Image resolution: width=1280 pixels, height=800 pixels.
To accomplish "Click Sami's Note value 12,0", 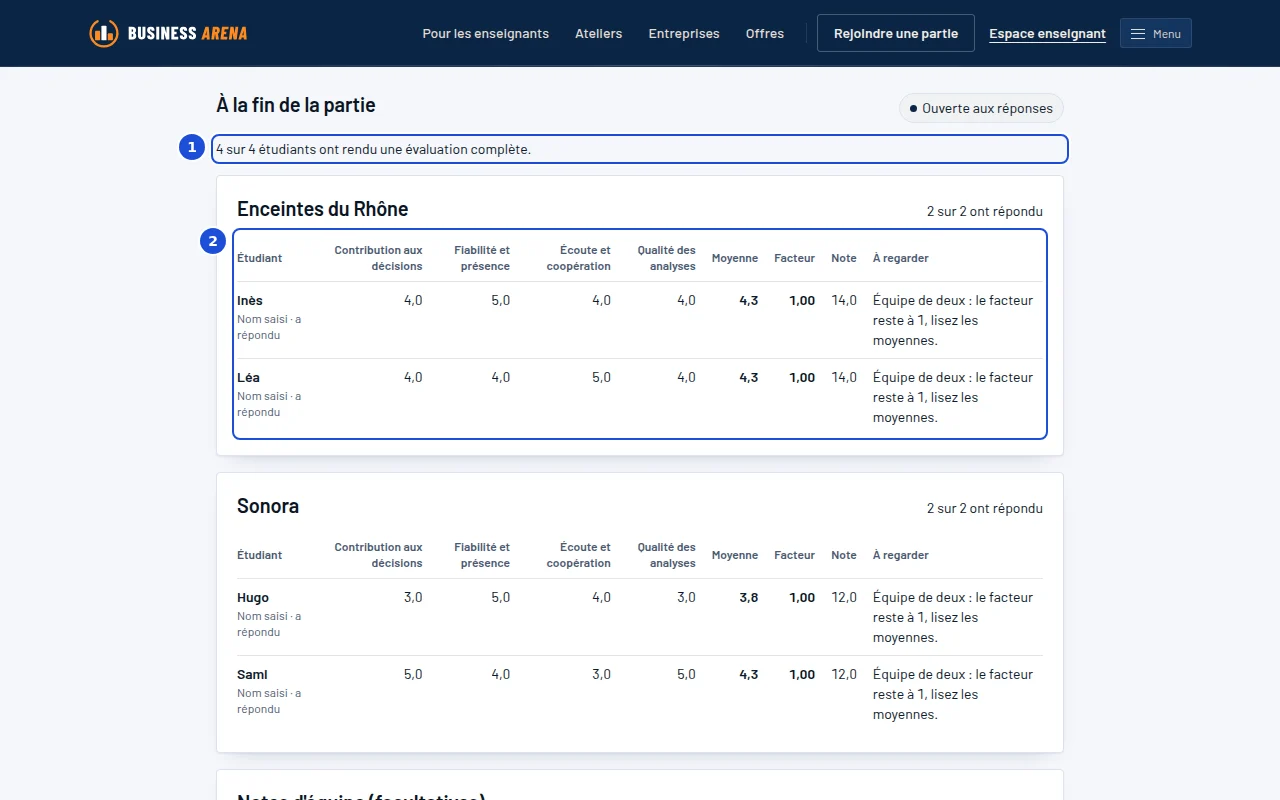I will click(x=844, y=674).
